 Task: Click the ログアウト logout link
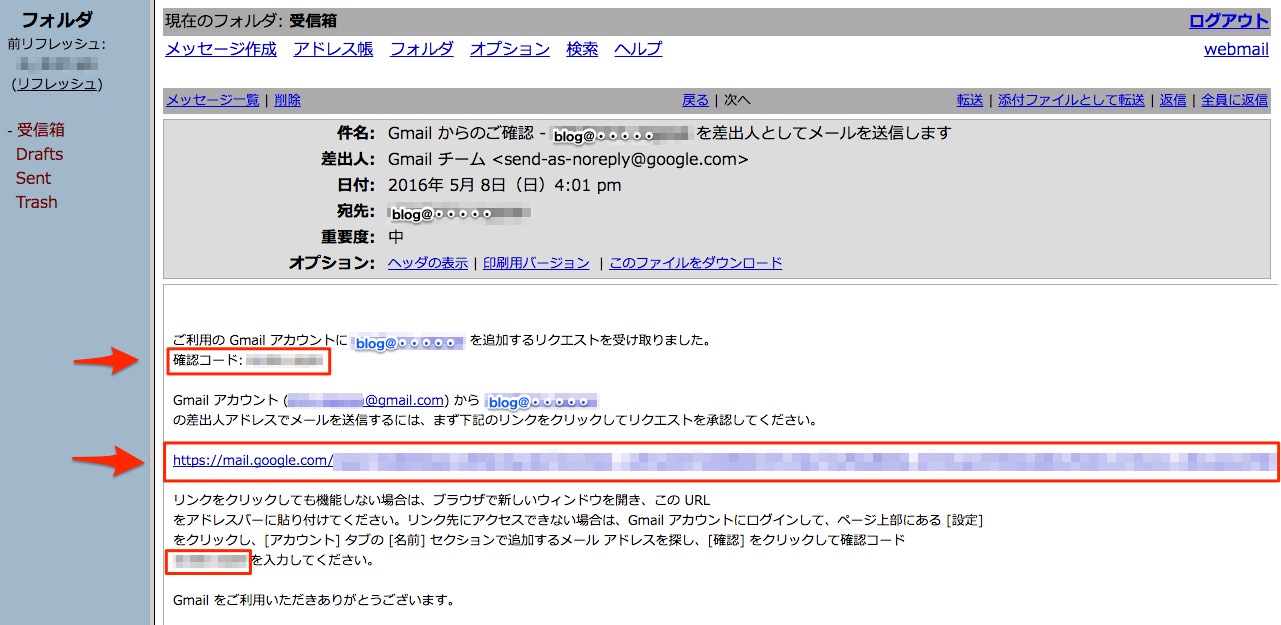[1228, 21]
